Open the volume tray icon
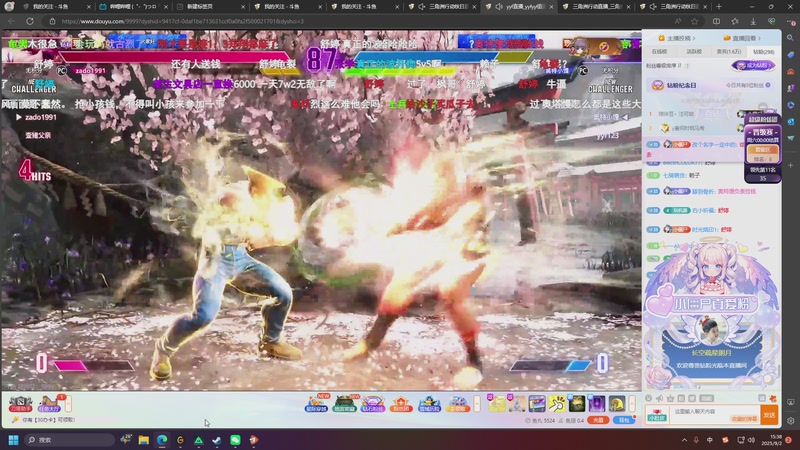 (751, 440)
